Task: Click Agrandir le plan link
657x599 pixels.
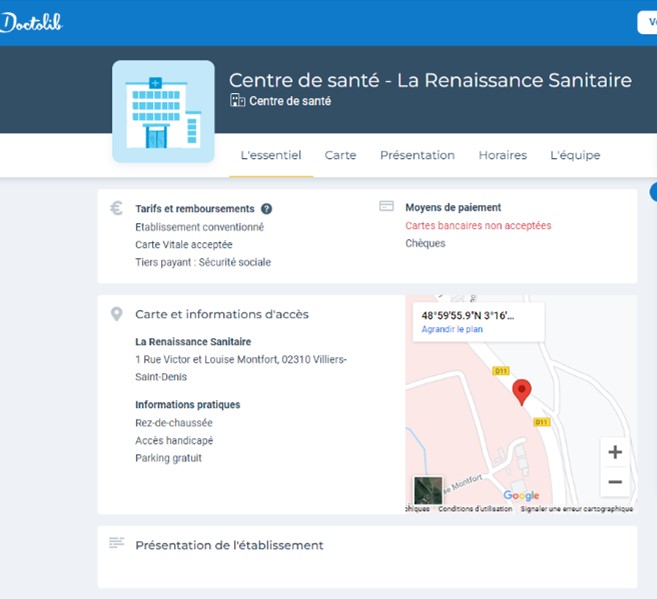Action: coord(452,329)
